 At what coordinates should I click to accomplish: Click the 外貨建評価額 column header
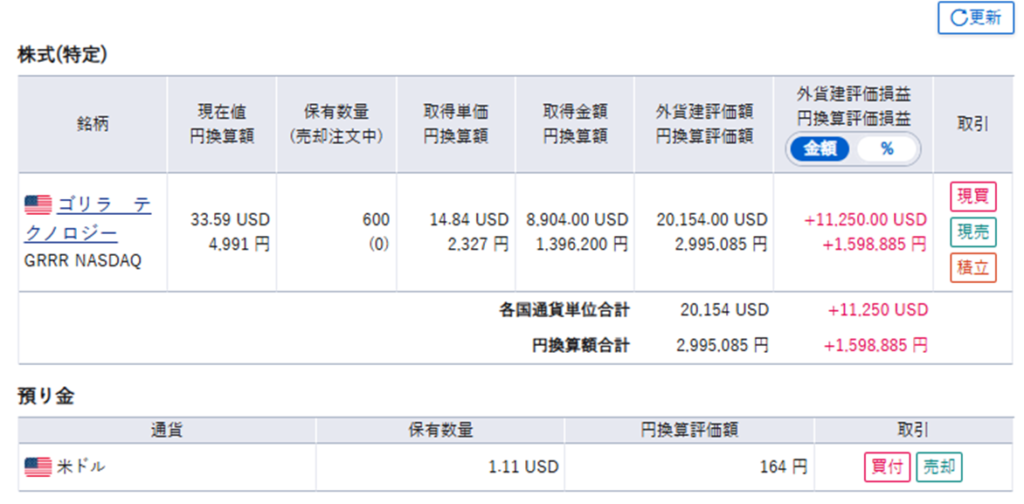point(703,124)
